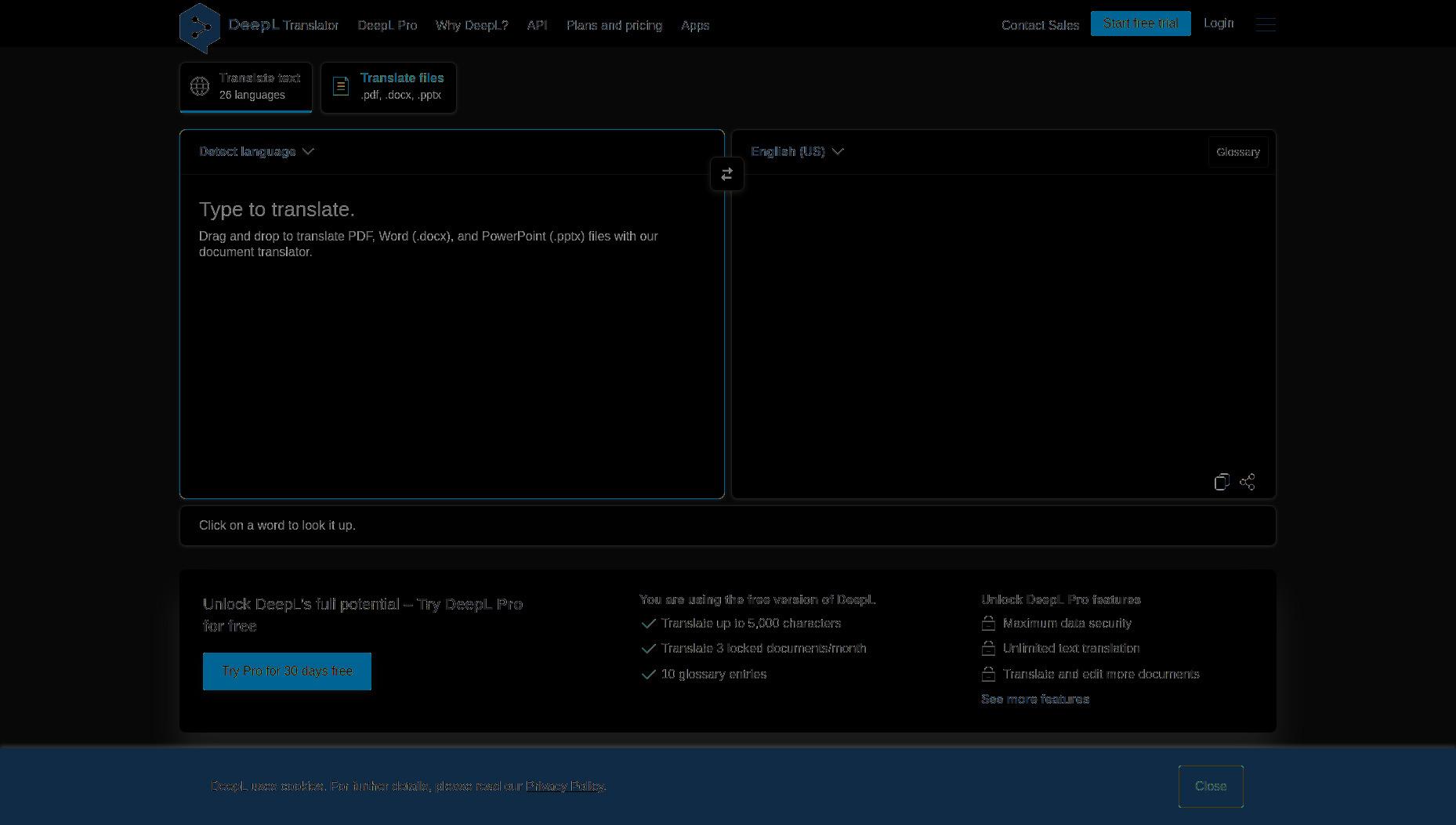Close the cookie notice banner
This screenshot has height=825, width=1456.
click(1211, 787)
